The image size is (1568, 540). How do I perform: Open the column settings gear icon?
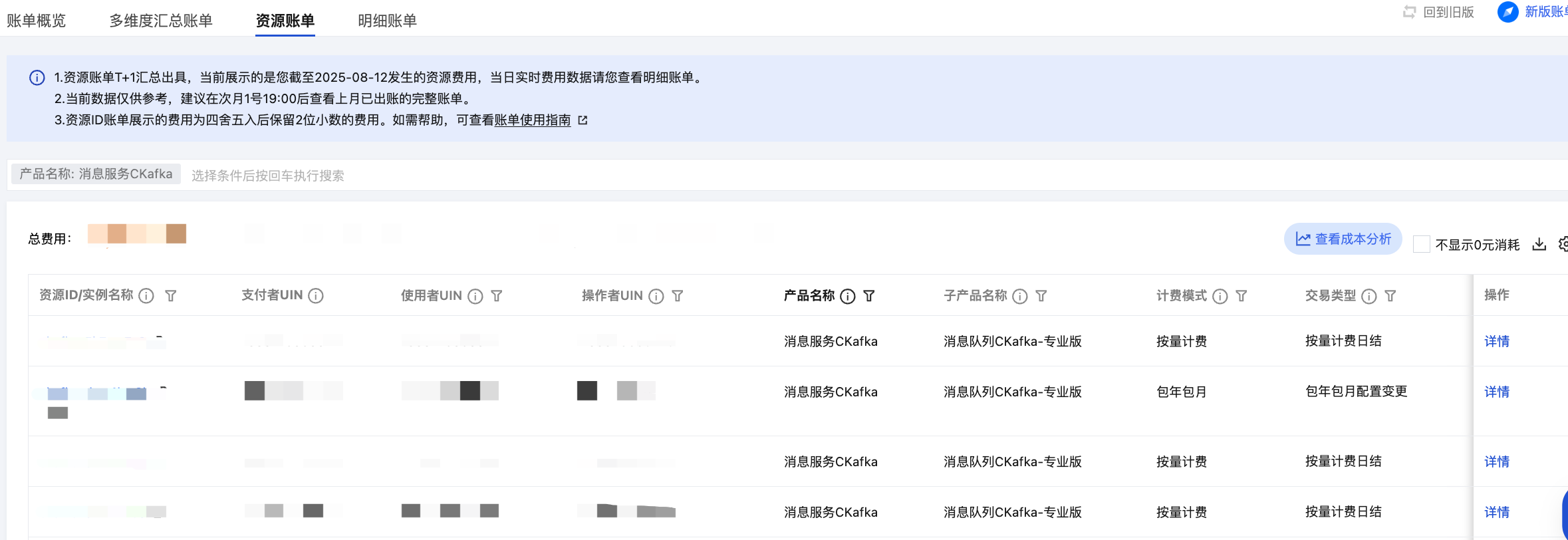tap(1563, 244)
